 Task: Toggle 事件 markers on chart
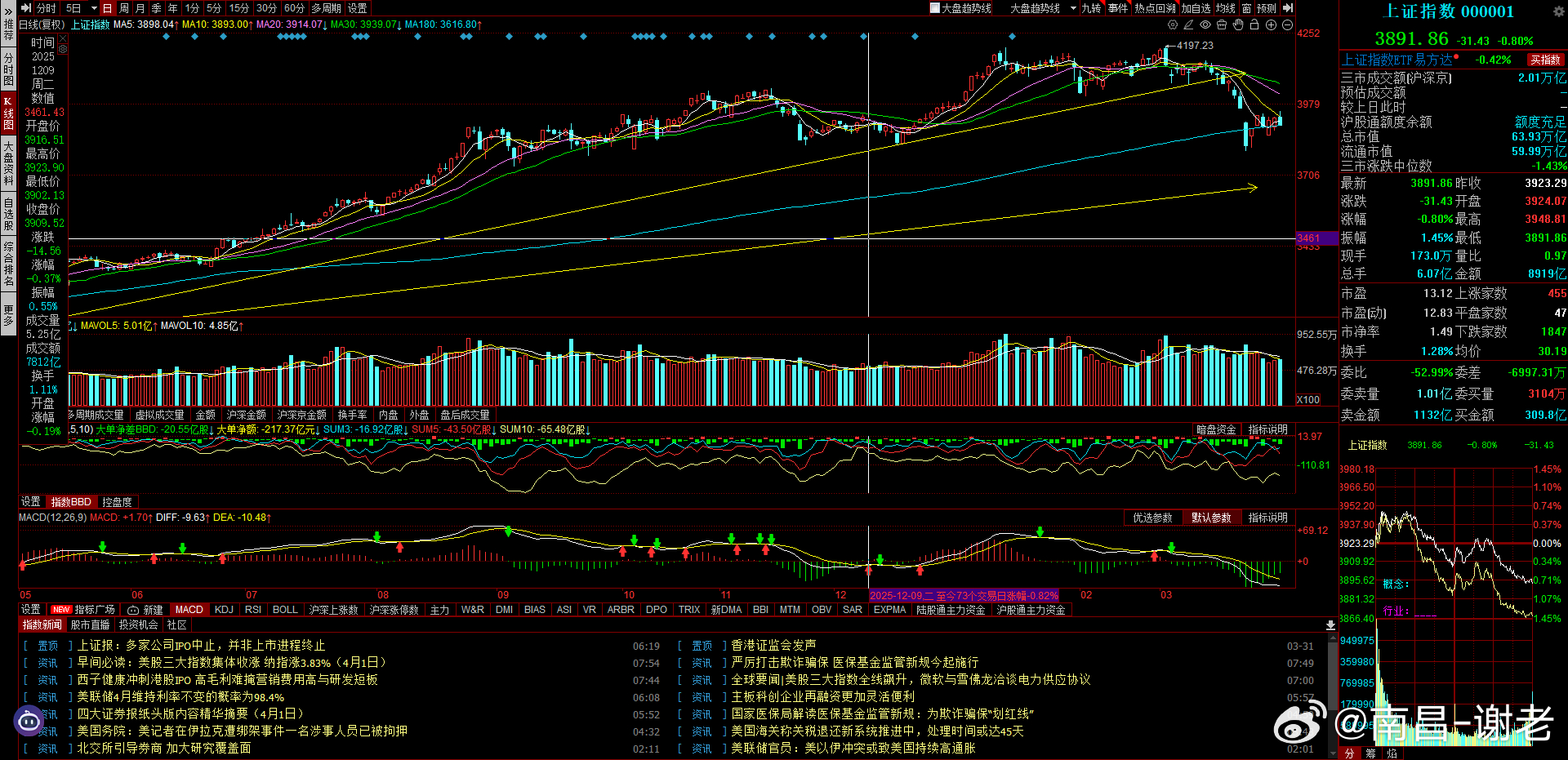tap(1118, 8)
